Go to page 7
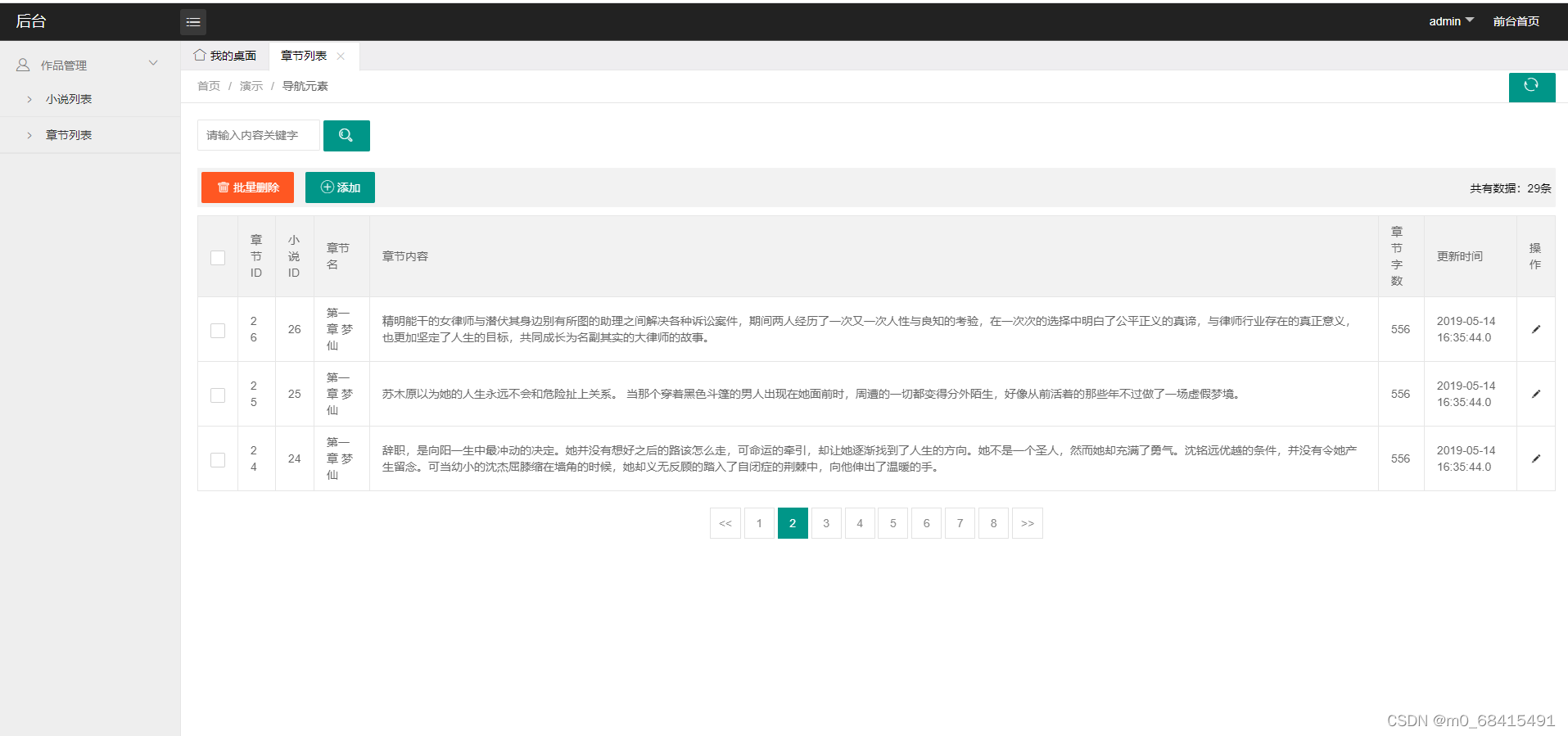Screen dimensions: 1568x736 click(x=960, y=523)
